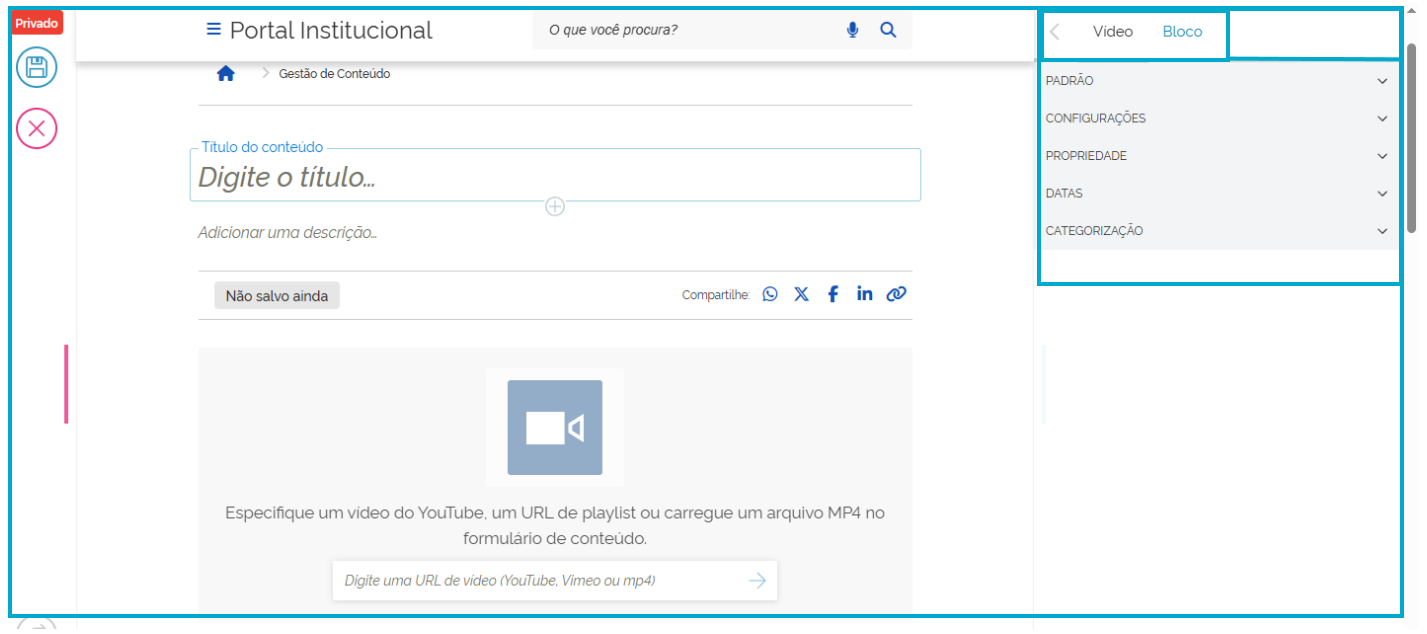Submit video URL with arrow button
Viewport: 1427px width, 634px height.
click(757, 580)
